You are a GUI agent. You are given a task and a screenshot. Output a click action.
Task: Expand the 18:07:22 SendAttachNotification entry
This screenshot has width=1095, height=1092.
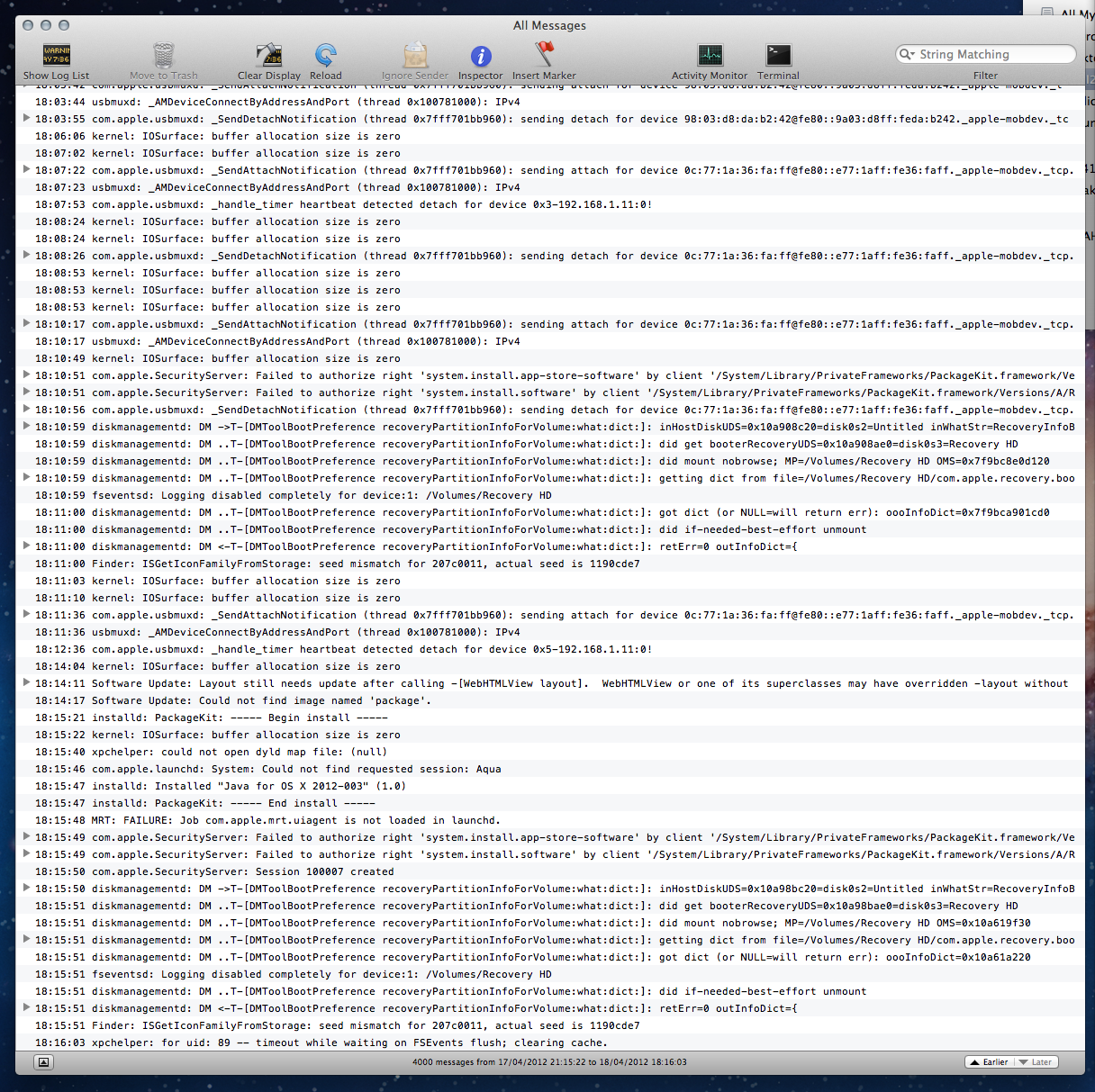pos(26,169)
